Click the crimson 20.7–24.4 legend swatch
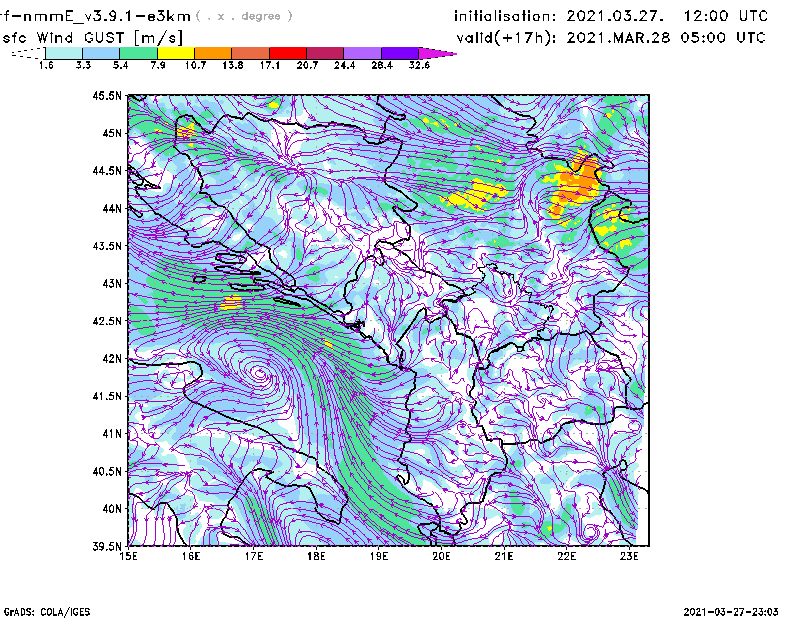The image size is (800, 618). [x=325, y=53]
